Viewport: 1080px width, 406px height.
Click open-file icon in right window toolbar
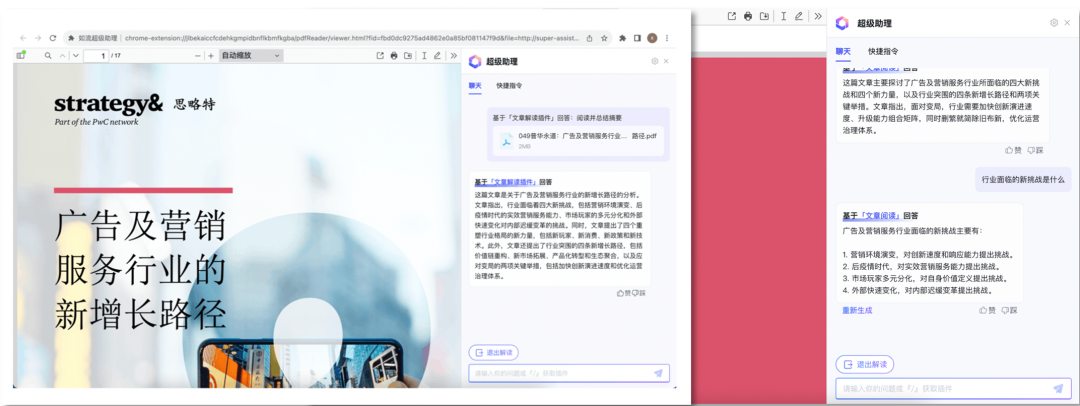point(731,16)
